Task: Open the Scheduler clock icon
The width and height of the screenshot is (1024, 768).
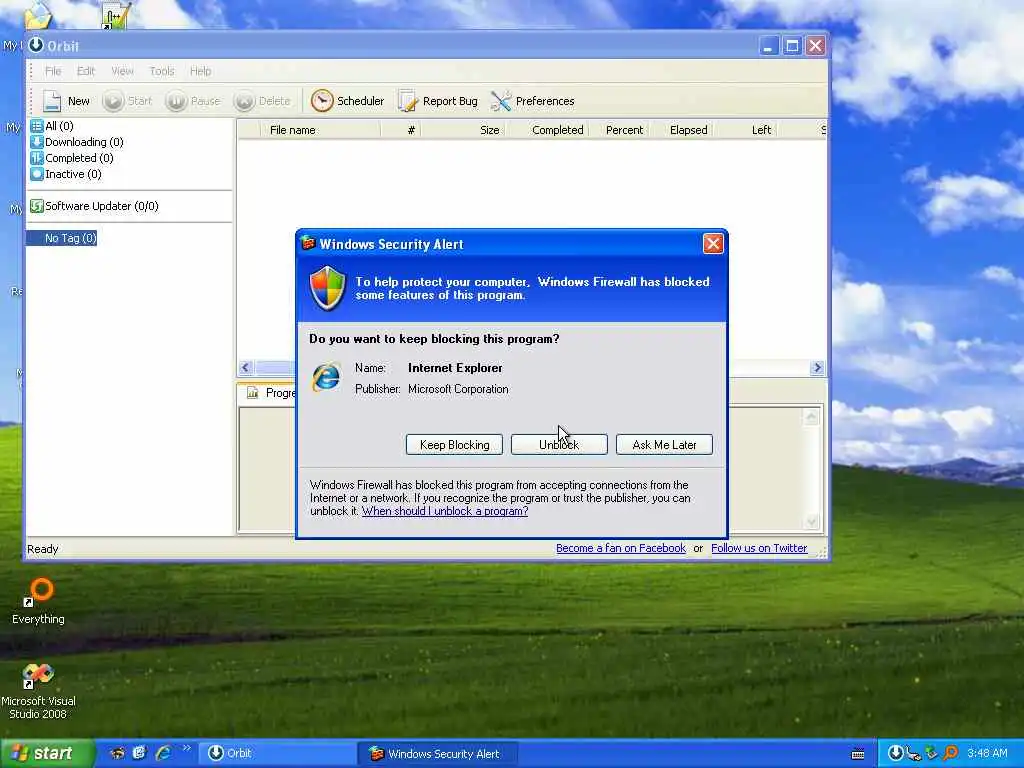Action: pyautogui.click(x=322, y=101)
